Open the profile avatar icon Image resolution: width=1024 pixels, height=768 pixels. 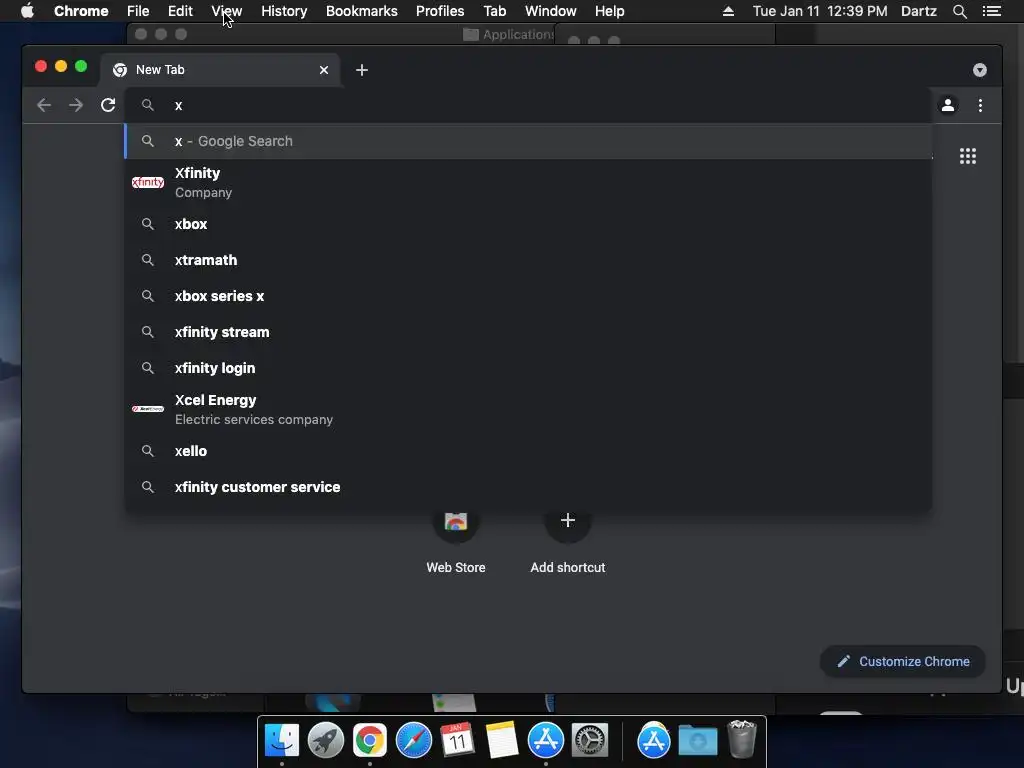tap(948, 105)
